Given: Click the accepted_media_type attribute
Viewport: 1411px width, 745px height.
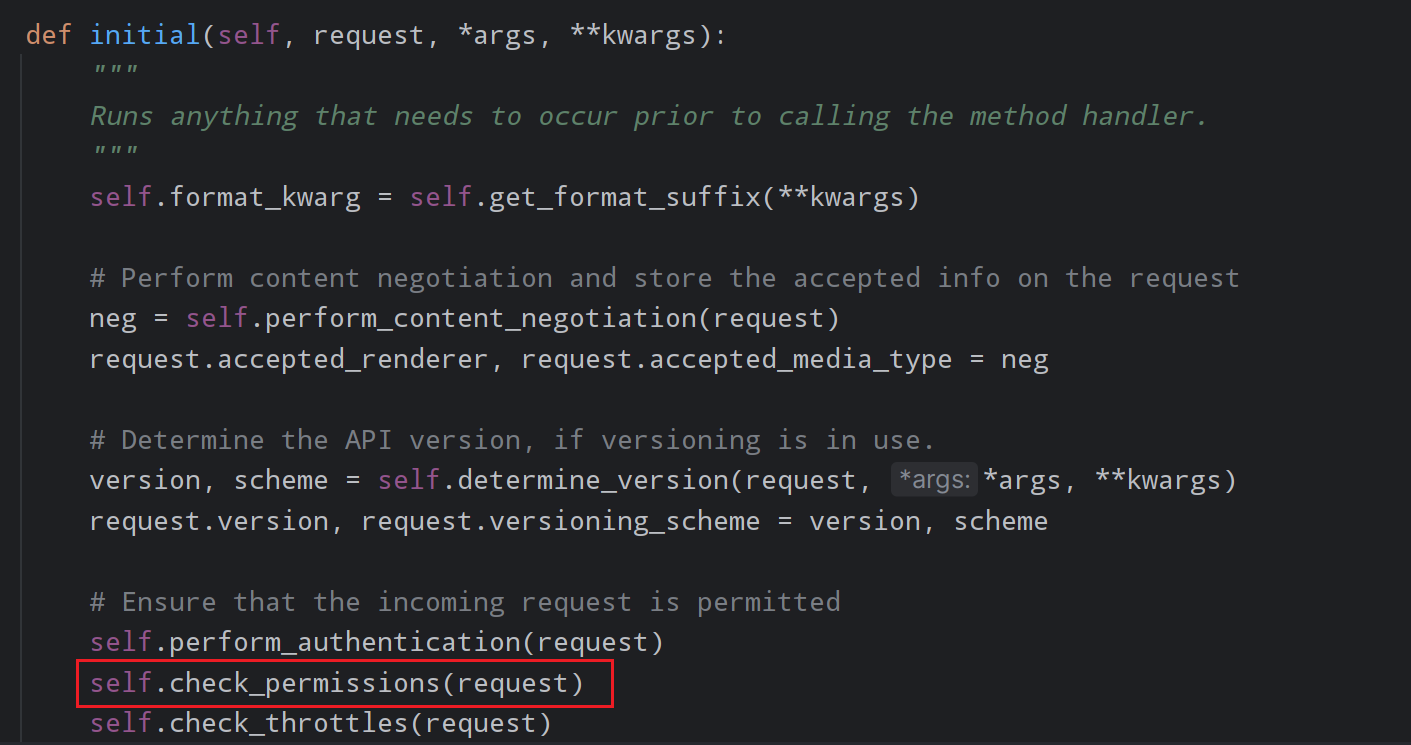Looking at the screenshot, I should tap(800, 359).
